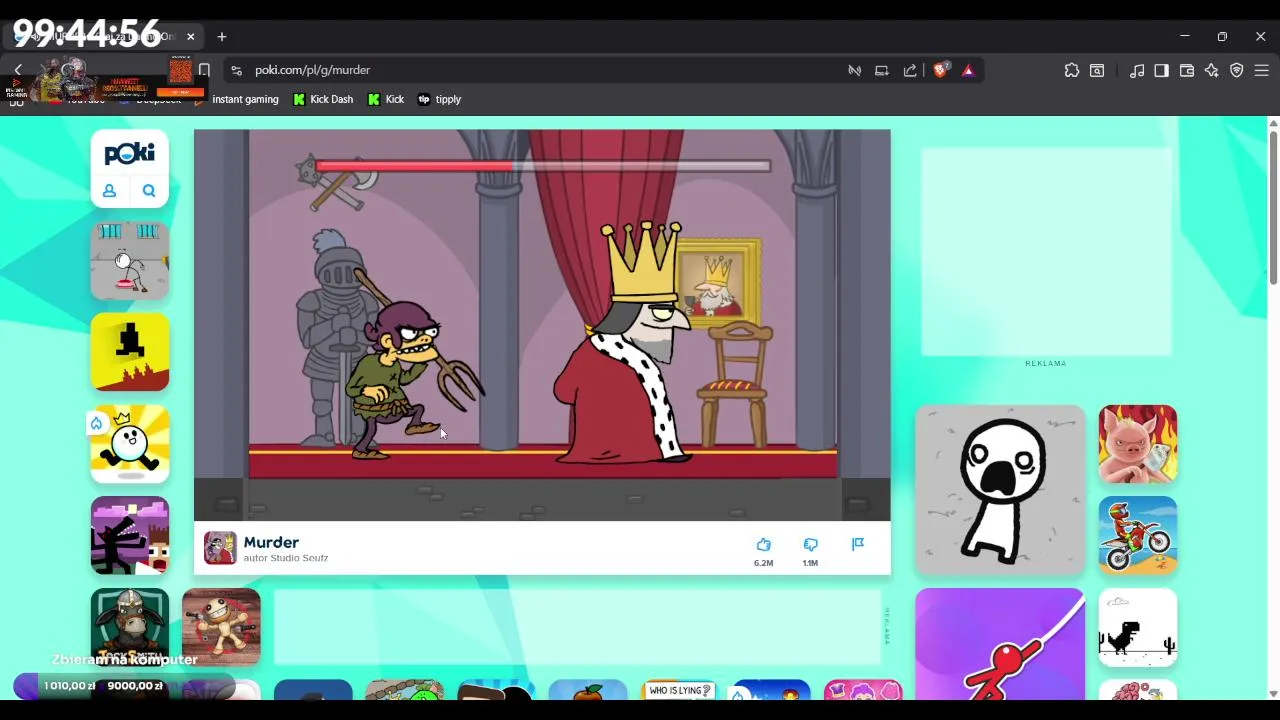Open the browser hamburger main menu
This screenshot has width=1280, height=720.
pos(1262,70)
